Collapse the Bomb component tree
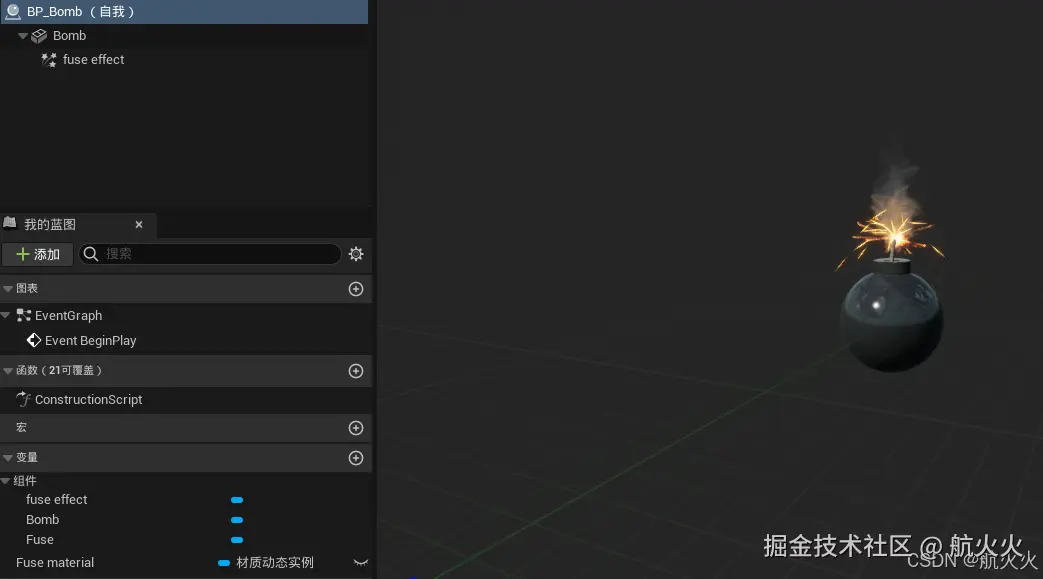Viewport: 1043px width, 579px height. (22, 35)
